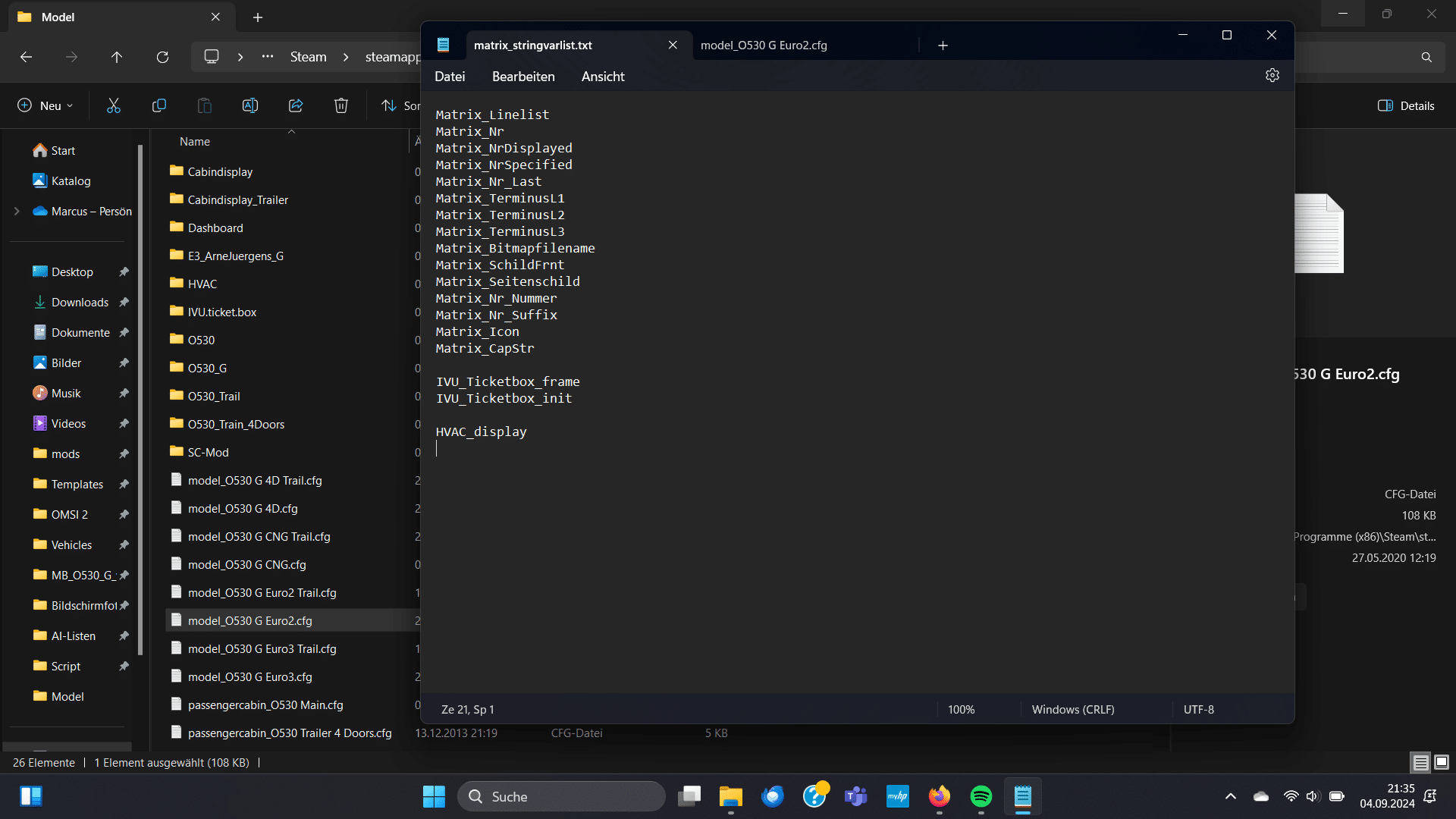This screenshot has height=819, width=1456.
Task: Click the Share icon in Explorer toolbar
Action: pyautogui.click(x=296, y=106)
